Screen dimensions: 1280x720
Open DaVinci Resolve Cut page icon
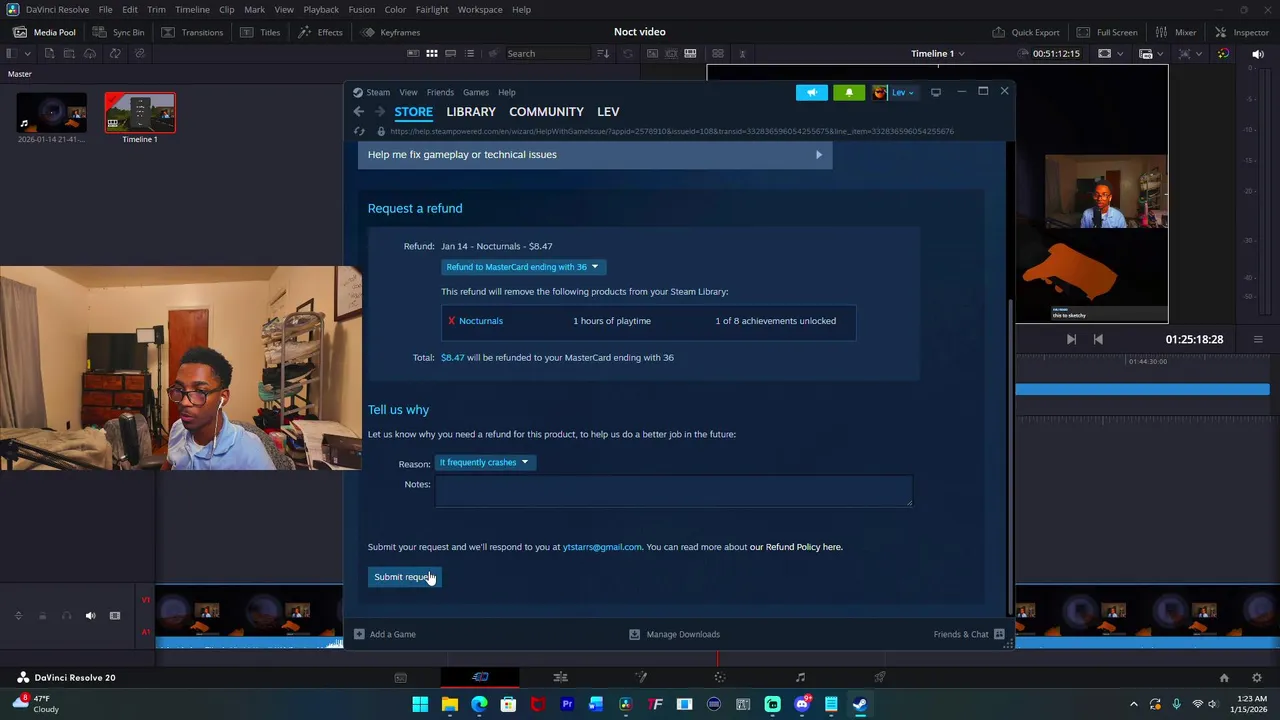[x=480, y=677]
